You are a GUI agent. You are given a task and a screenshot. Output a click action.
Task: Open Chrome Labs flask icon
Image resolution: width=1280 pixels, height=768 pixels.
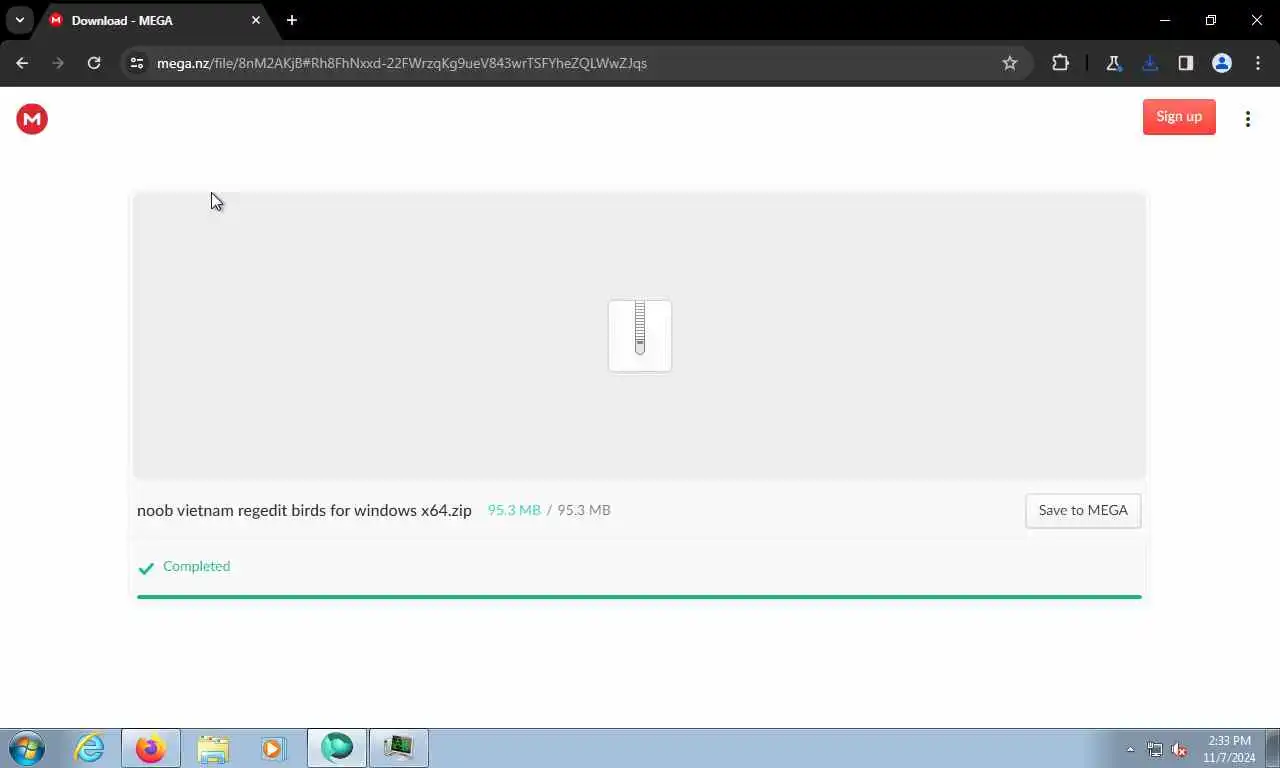pyautogui.click(x=1113, y=63)
